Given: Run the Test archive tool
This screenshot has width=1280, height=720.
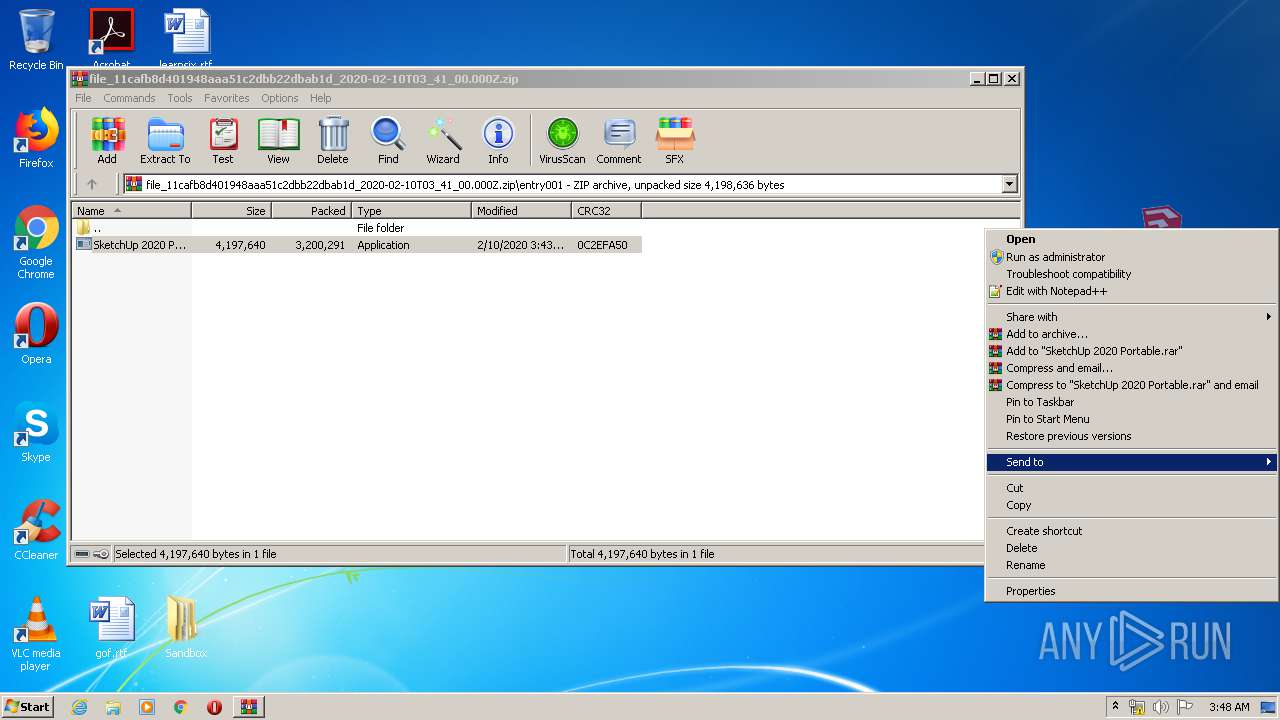Looking at the screenshot, I should click(223, 141).
